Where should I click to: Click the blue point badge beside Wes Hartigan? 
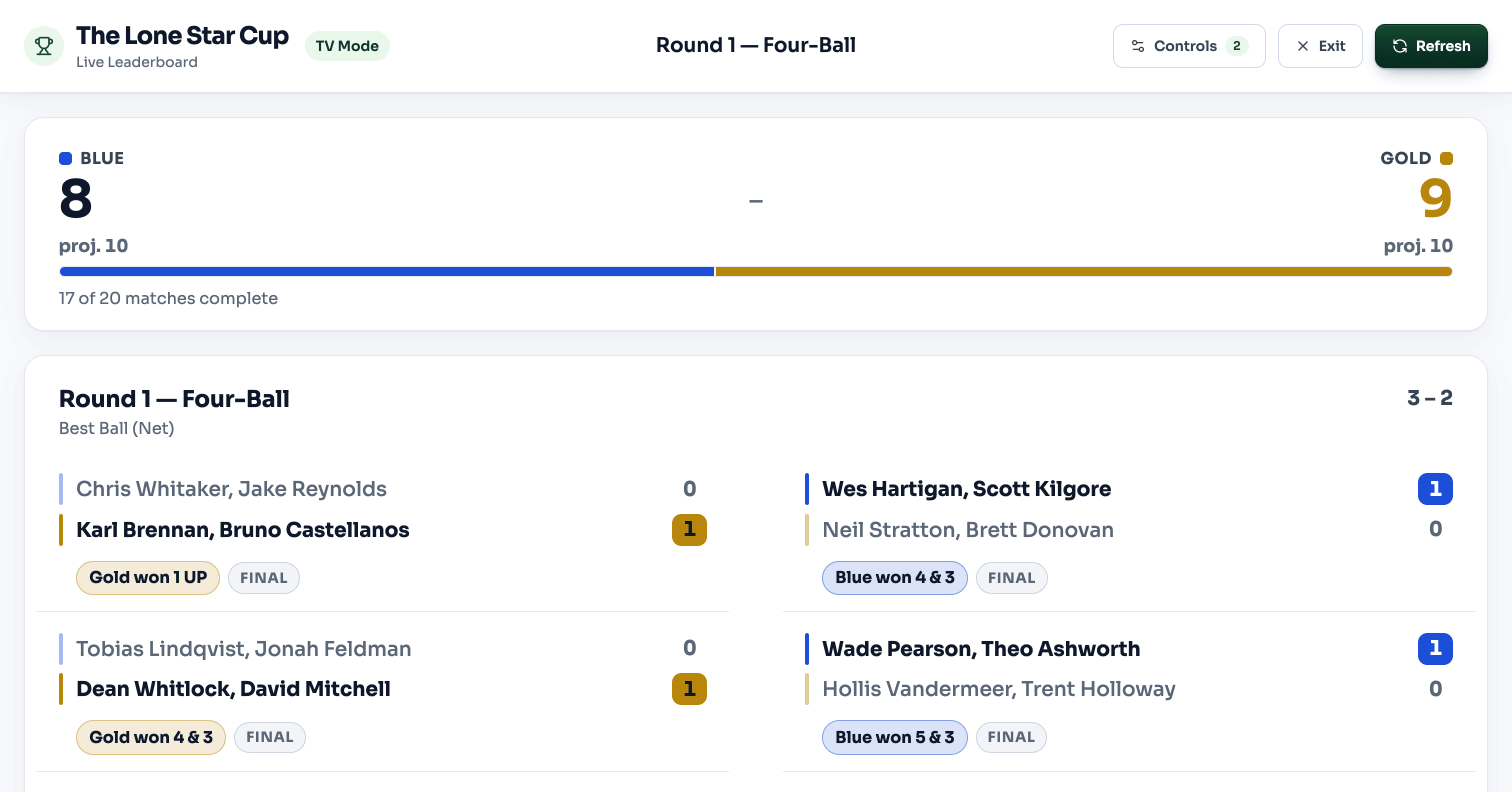pyautogui.click(x=1435, y=488)
